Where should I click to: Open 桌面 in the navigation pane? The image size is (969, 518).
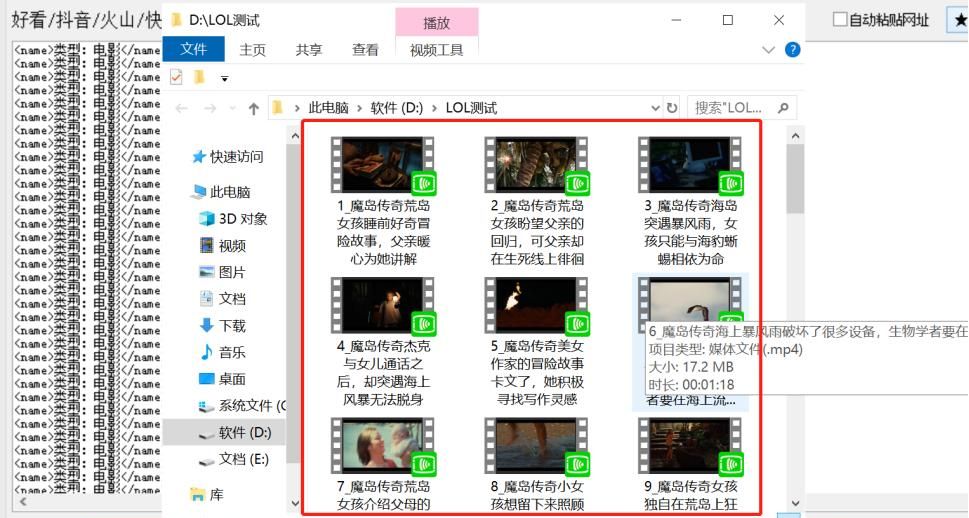(x=222, y=379)
